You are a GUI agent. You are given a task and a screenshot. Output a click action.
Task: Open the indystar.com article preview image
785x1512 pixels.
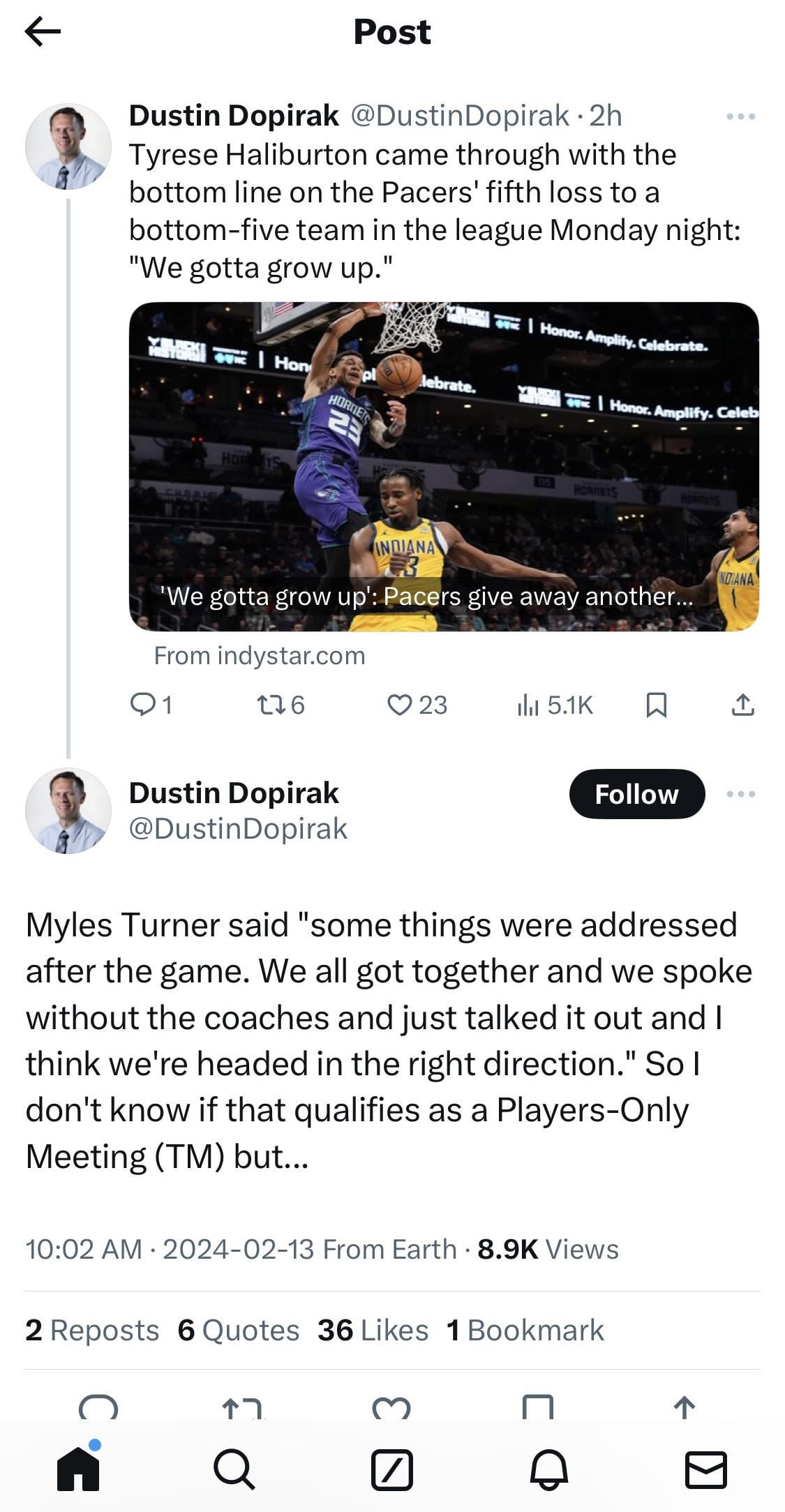click(444, 466)
